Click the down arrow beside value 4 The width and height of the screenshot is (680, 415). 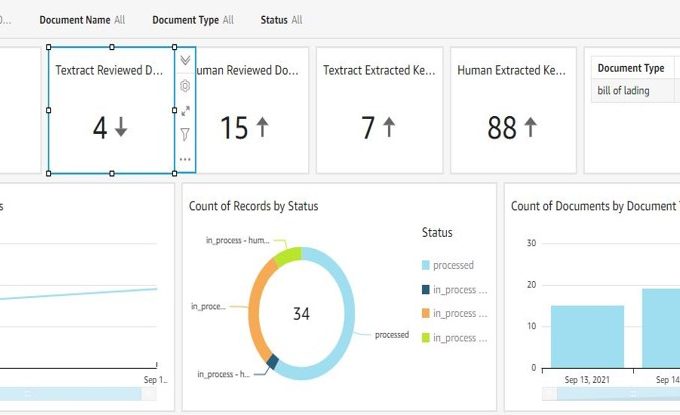pyautogui.click(x=121, y=128)
